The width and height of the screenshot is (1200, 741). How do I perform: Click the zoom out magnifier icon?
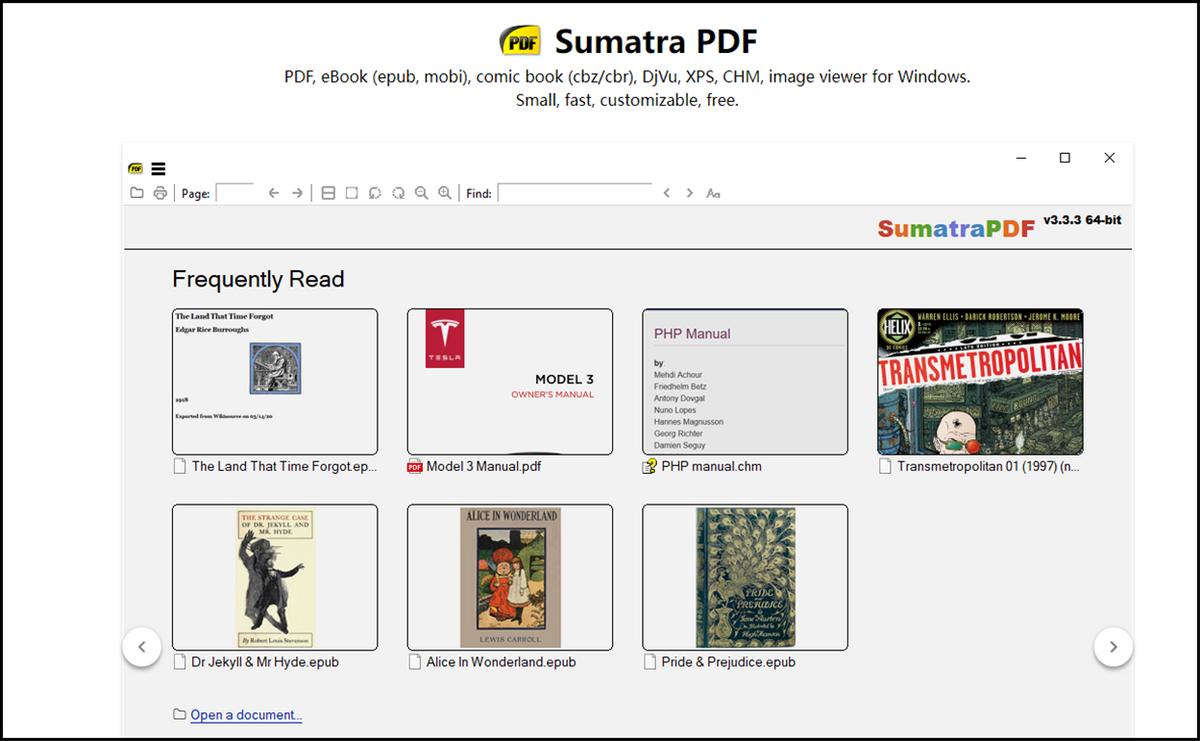coord(421,193)
